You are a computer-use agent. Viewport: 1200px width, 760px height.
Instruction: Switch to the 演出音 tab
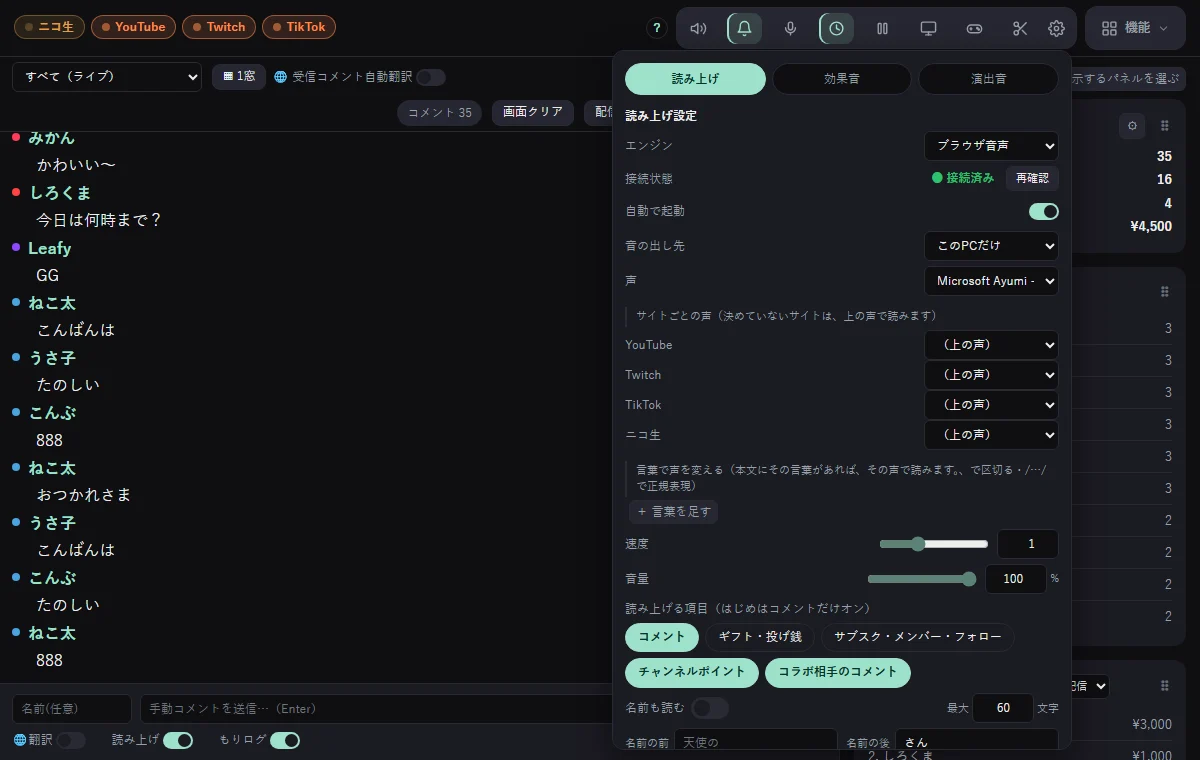[x=988, y=79]
